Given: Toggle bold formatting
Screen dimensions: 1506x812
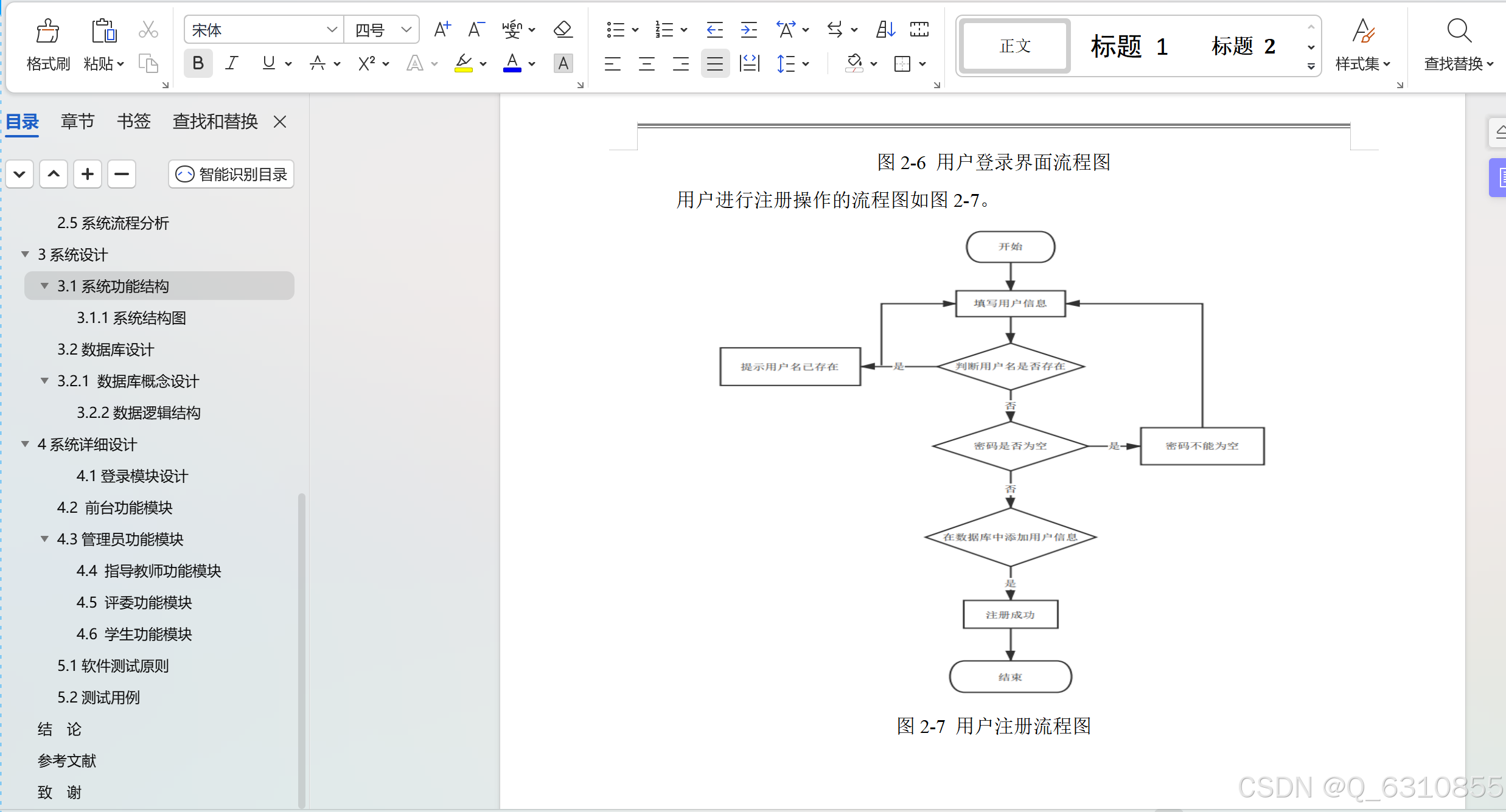Looking at the screenshot, I should 198,63.
